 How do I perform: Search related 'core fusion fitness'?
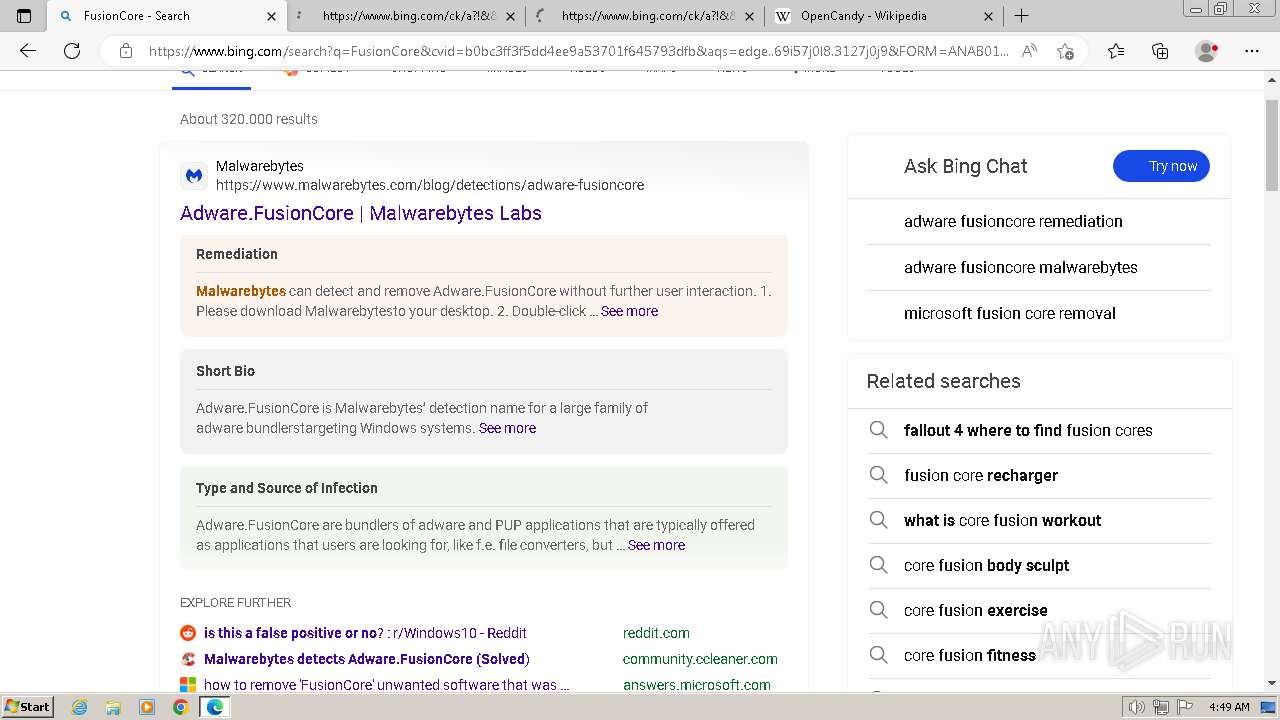(970, 655)
